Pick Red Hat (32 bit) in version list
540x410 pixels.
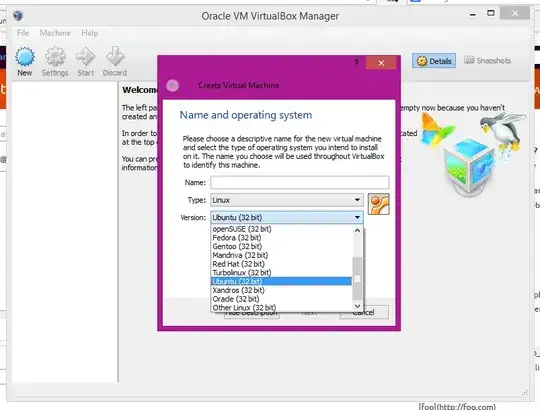(282, 264)
